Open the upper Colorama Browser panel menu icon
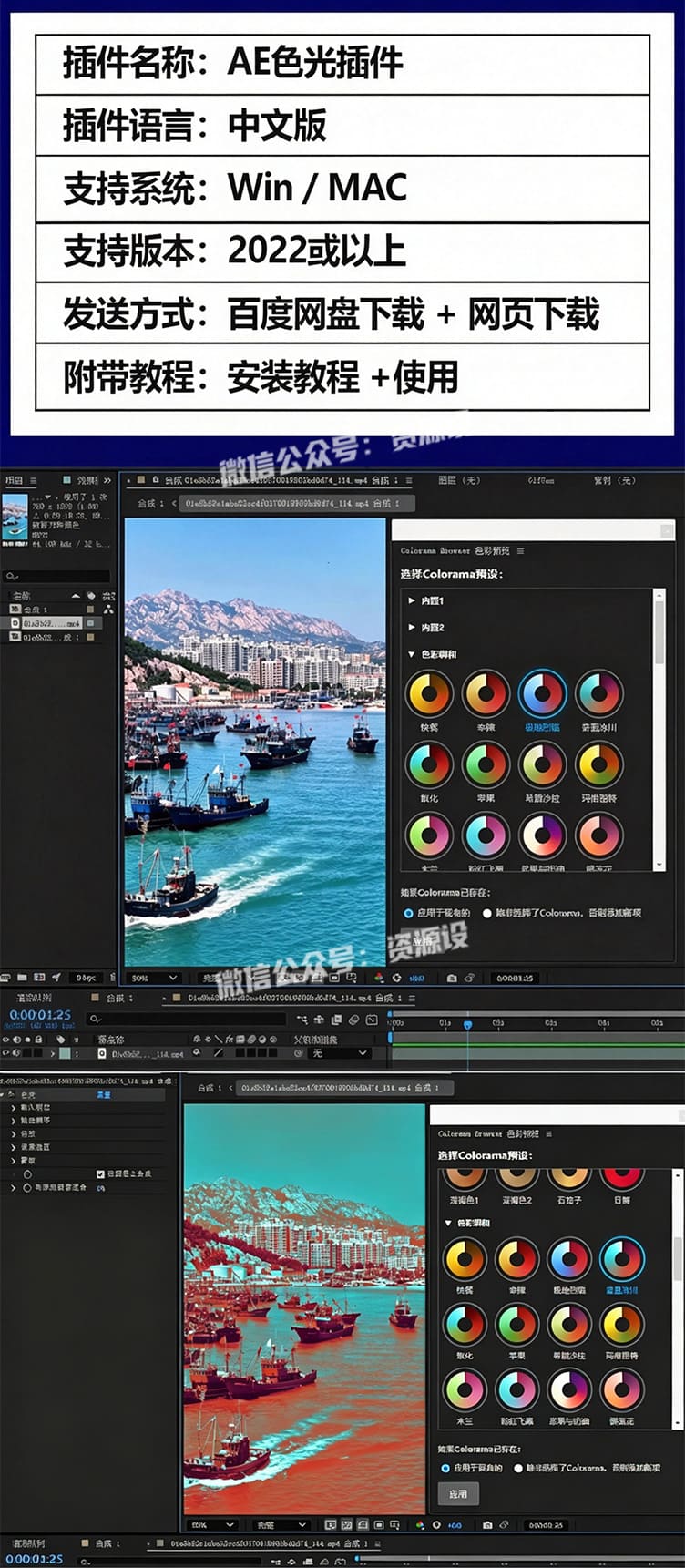The image size is (685, 1568). (520, 551)
